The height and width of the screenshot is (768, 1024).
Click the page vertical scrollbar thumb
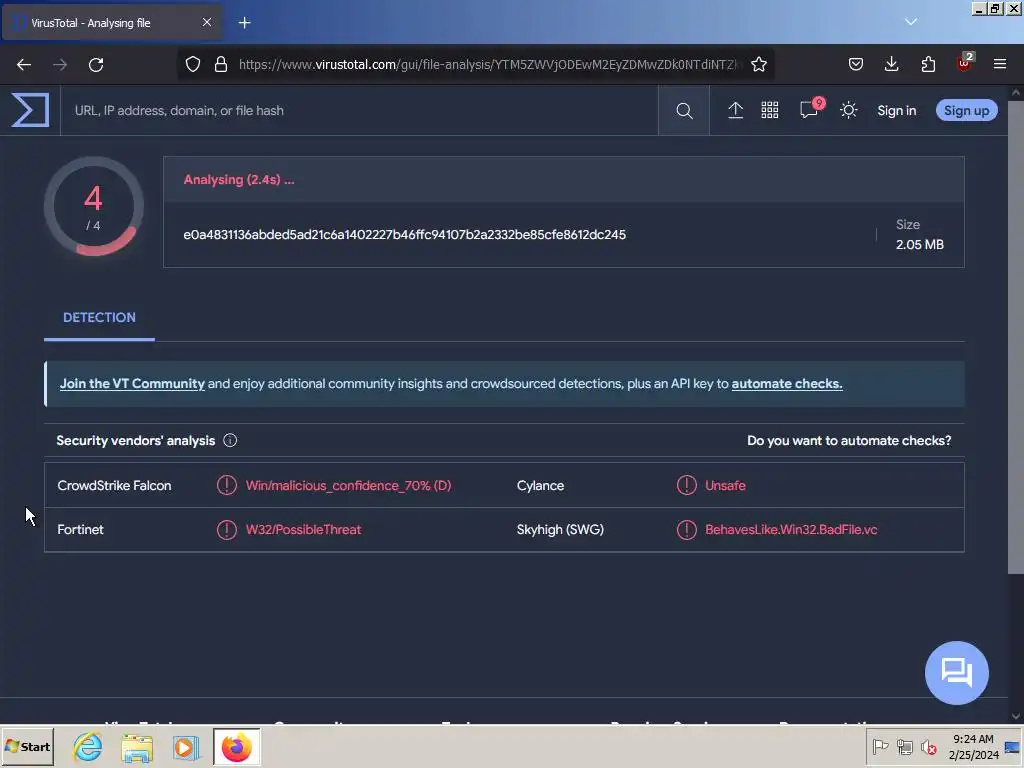point(1016,337)
